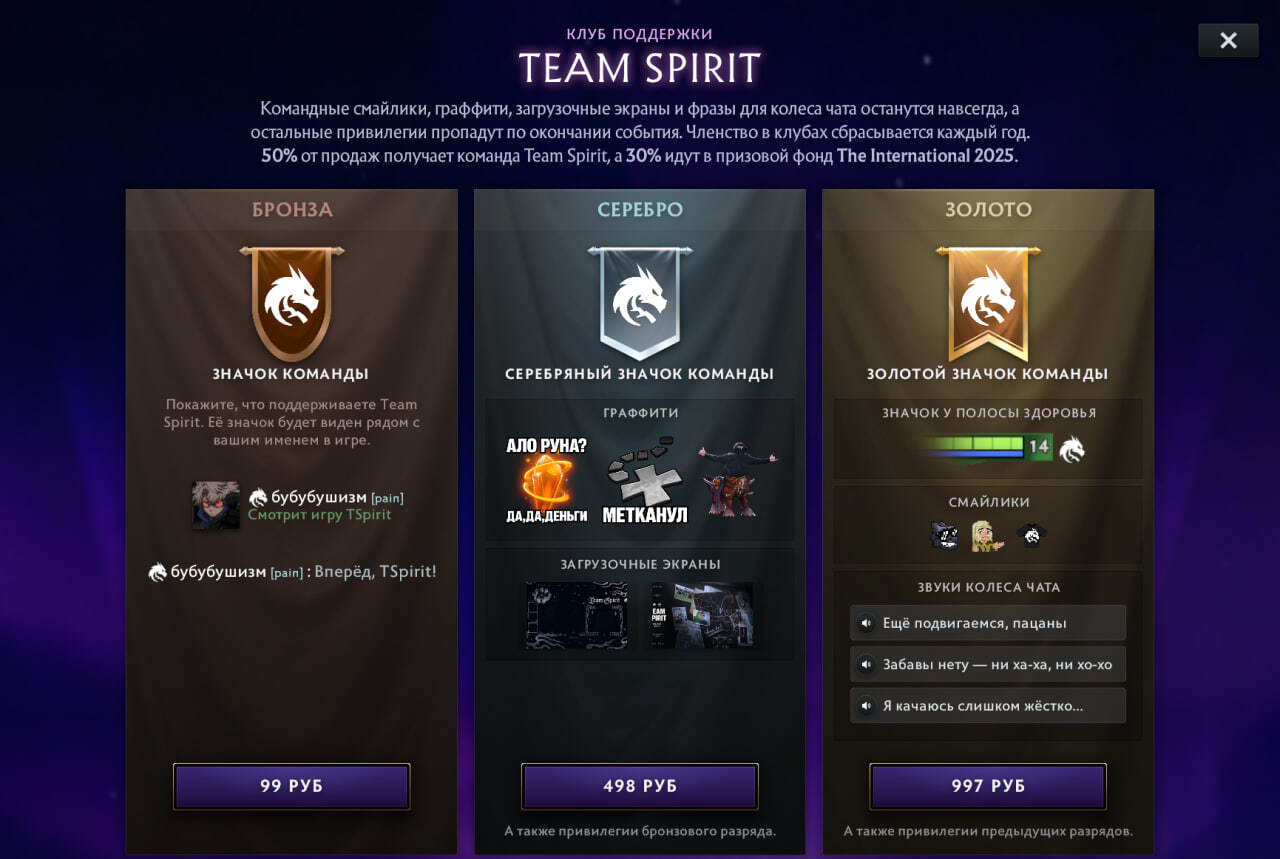Play 'Забавы нету' chat wheel sound
The image size is (1280, 859).
[x=988, y=664]
